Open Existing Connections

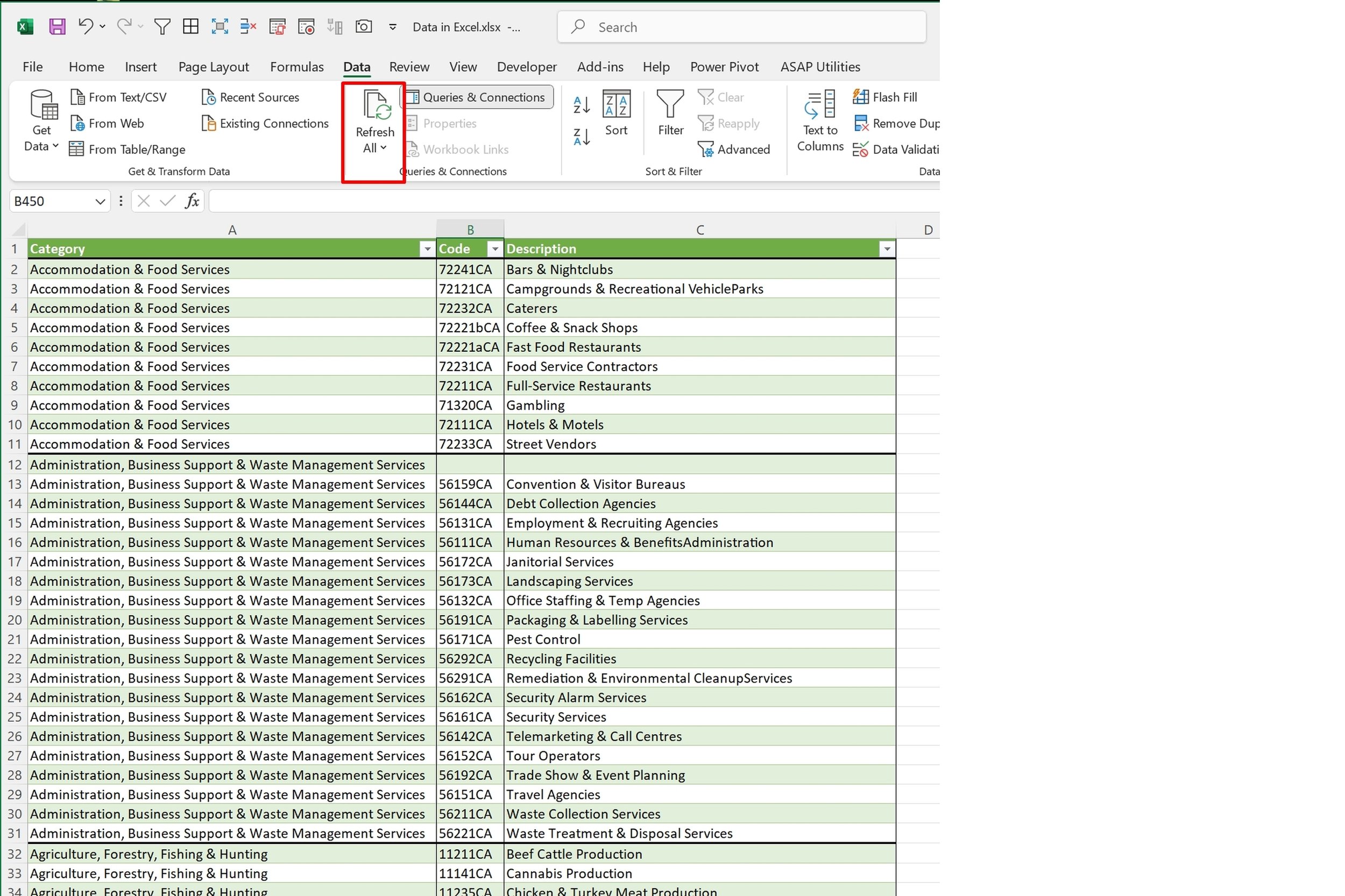[265, 124]
